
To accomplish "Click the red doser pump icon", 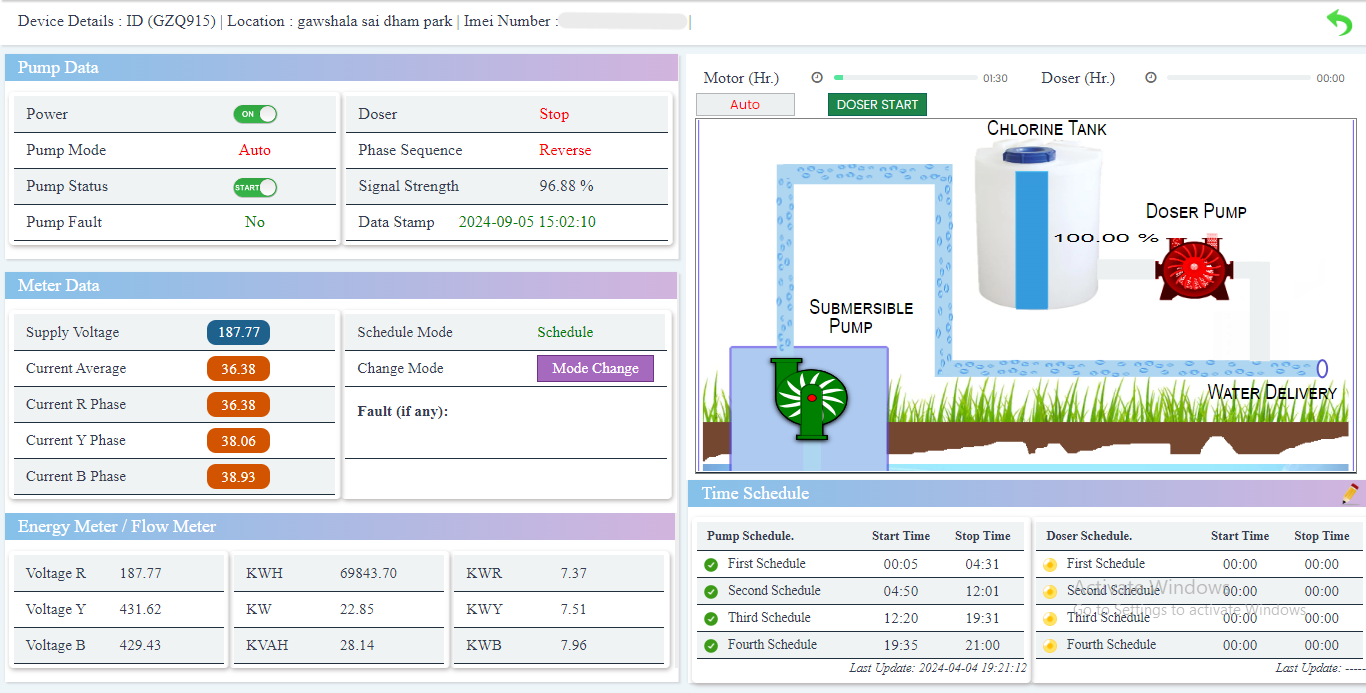I will pyautogui.click(x=1193, y=268).
